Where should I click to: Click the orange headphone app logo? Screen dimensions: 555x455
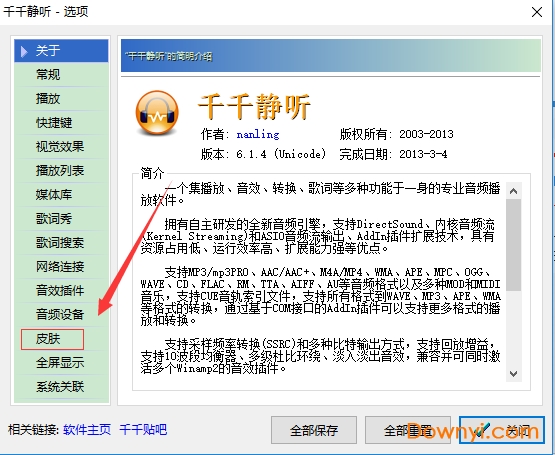pos(157,113)
